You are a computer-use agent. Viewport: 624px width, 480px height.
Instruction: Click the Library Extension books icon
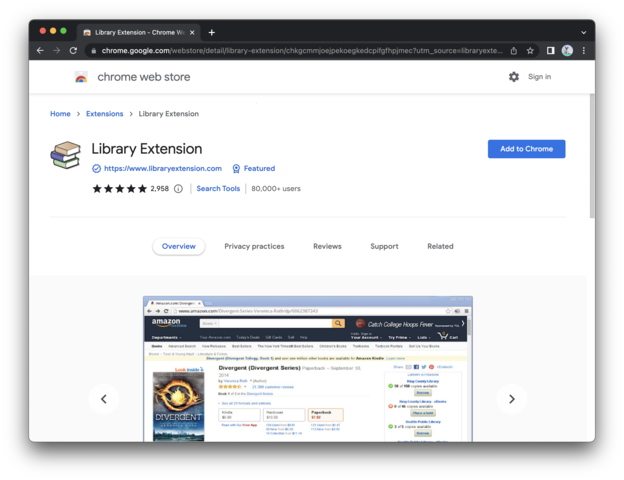(66, 155)
